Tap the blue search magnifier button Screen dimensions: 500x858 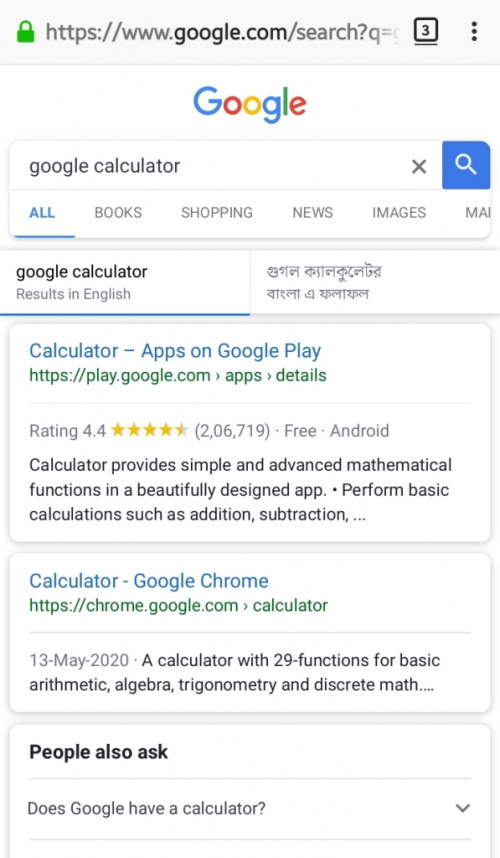point(466,165)
